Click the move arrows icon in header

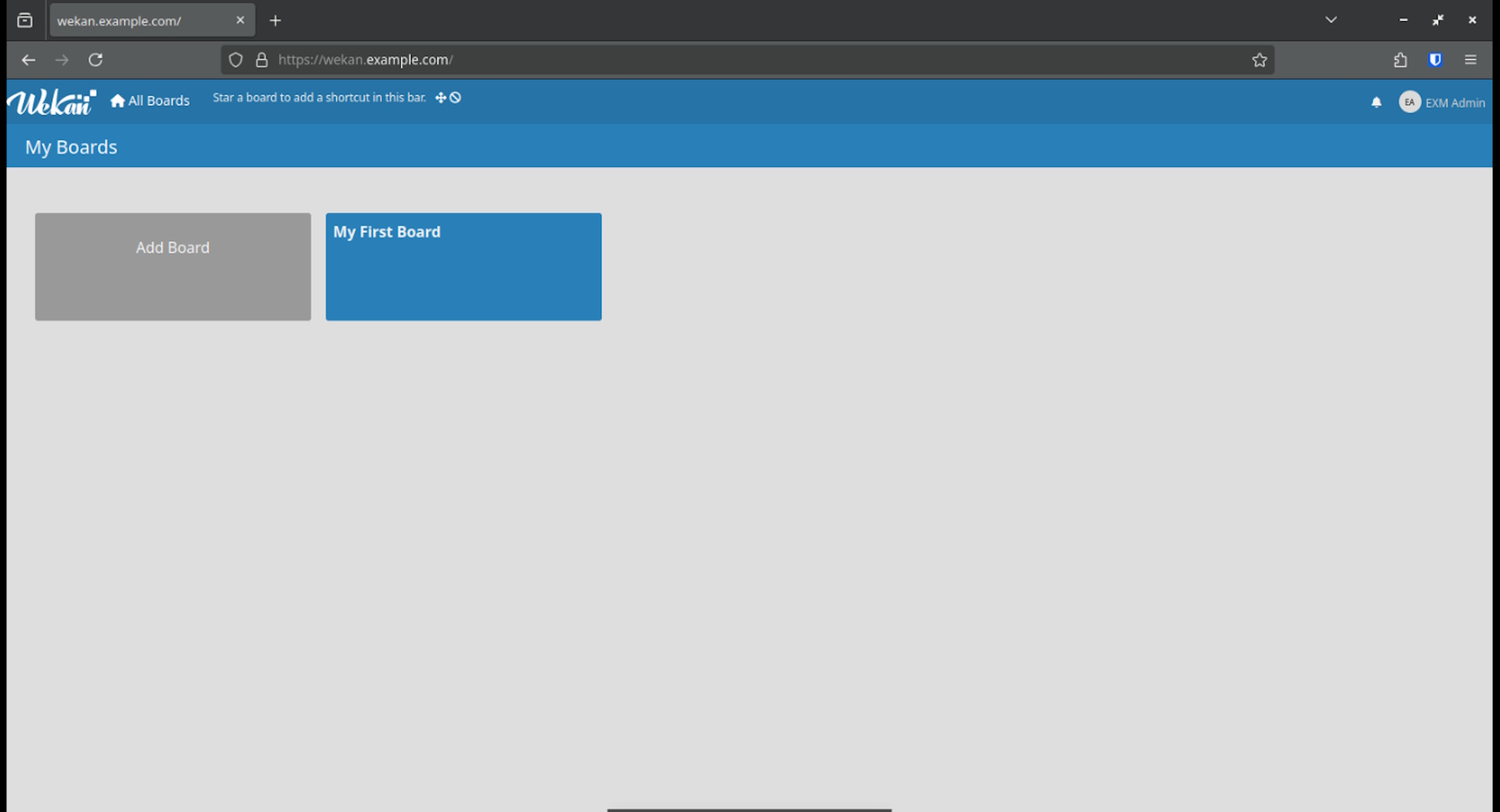(x=441, y=98)
